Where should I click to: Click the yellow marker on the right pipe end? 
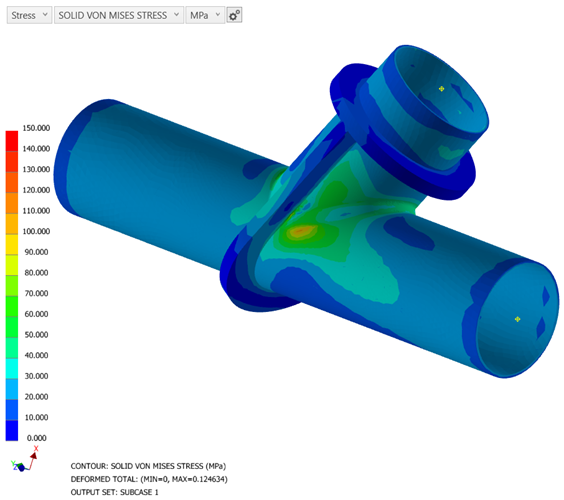tap(517, 319)
